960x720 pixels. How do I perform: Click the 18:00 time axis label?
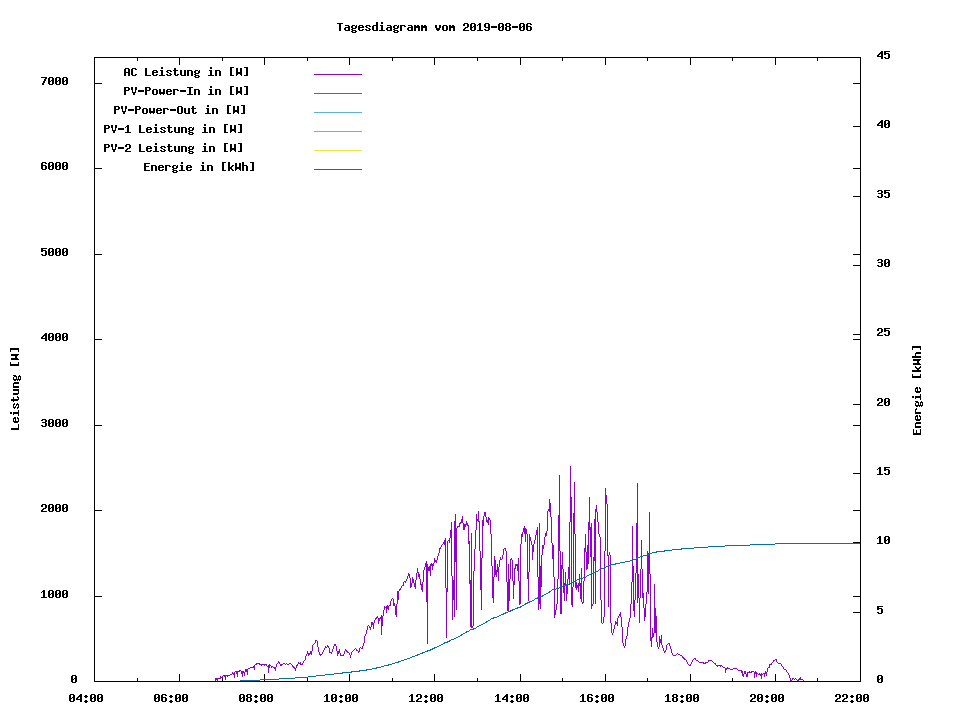point(682,698)
